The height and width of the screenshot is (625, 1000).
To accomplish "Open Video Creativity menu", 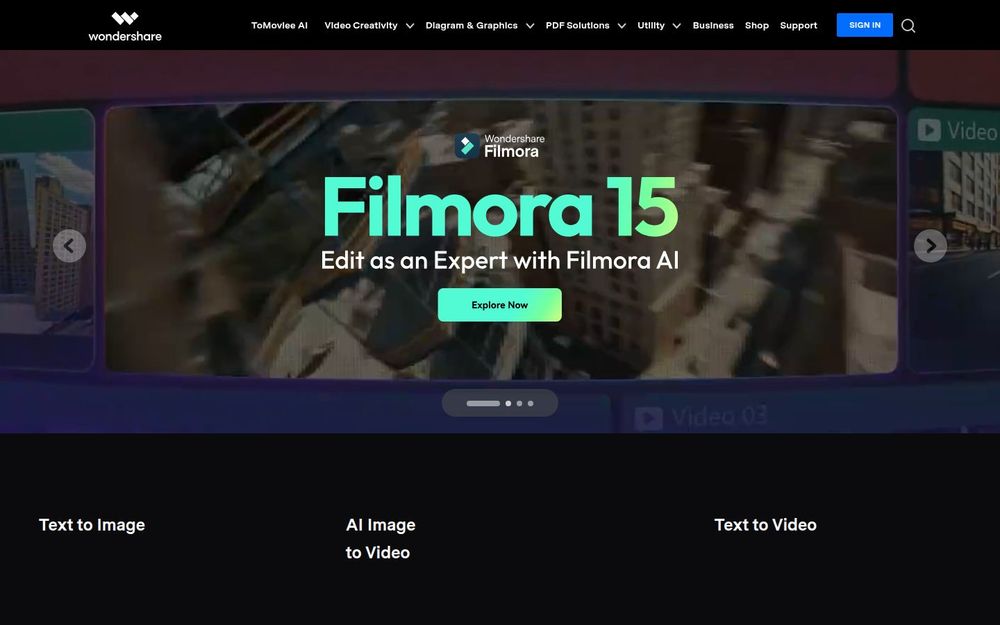I will point(361,26).
